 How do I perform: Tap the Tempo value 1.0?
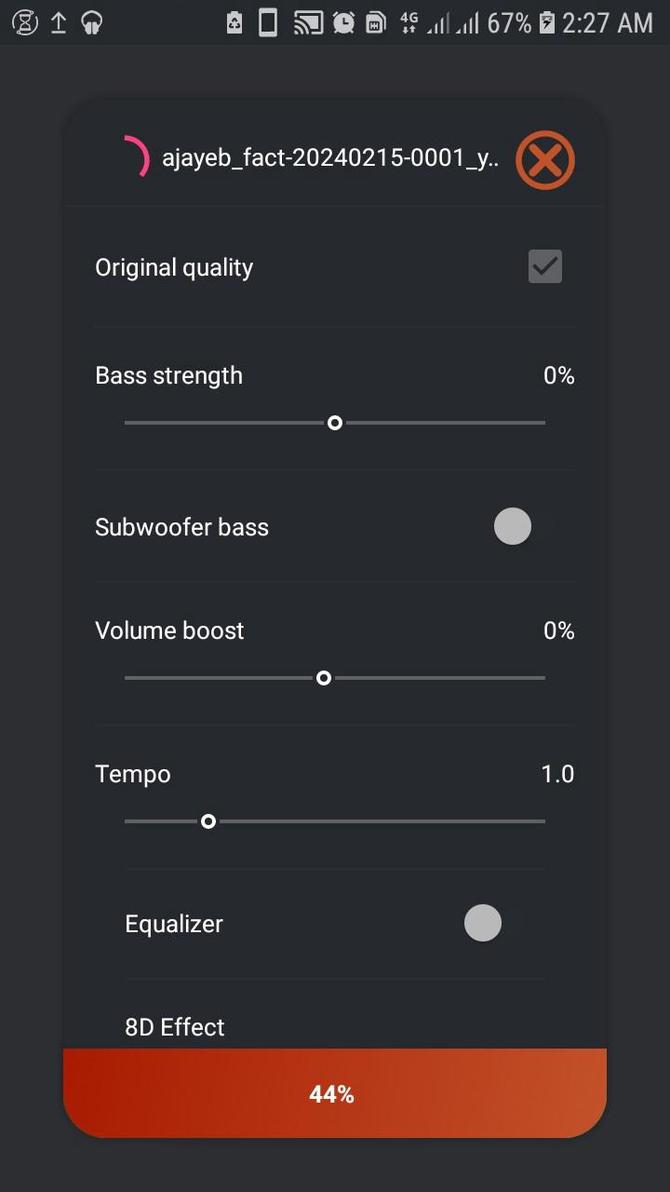(x=557, y=774)
